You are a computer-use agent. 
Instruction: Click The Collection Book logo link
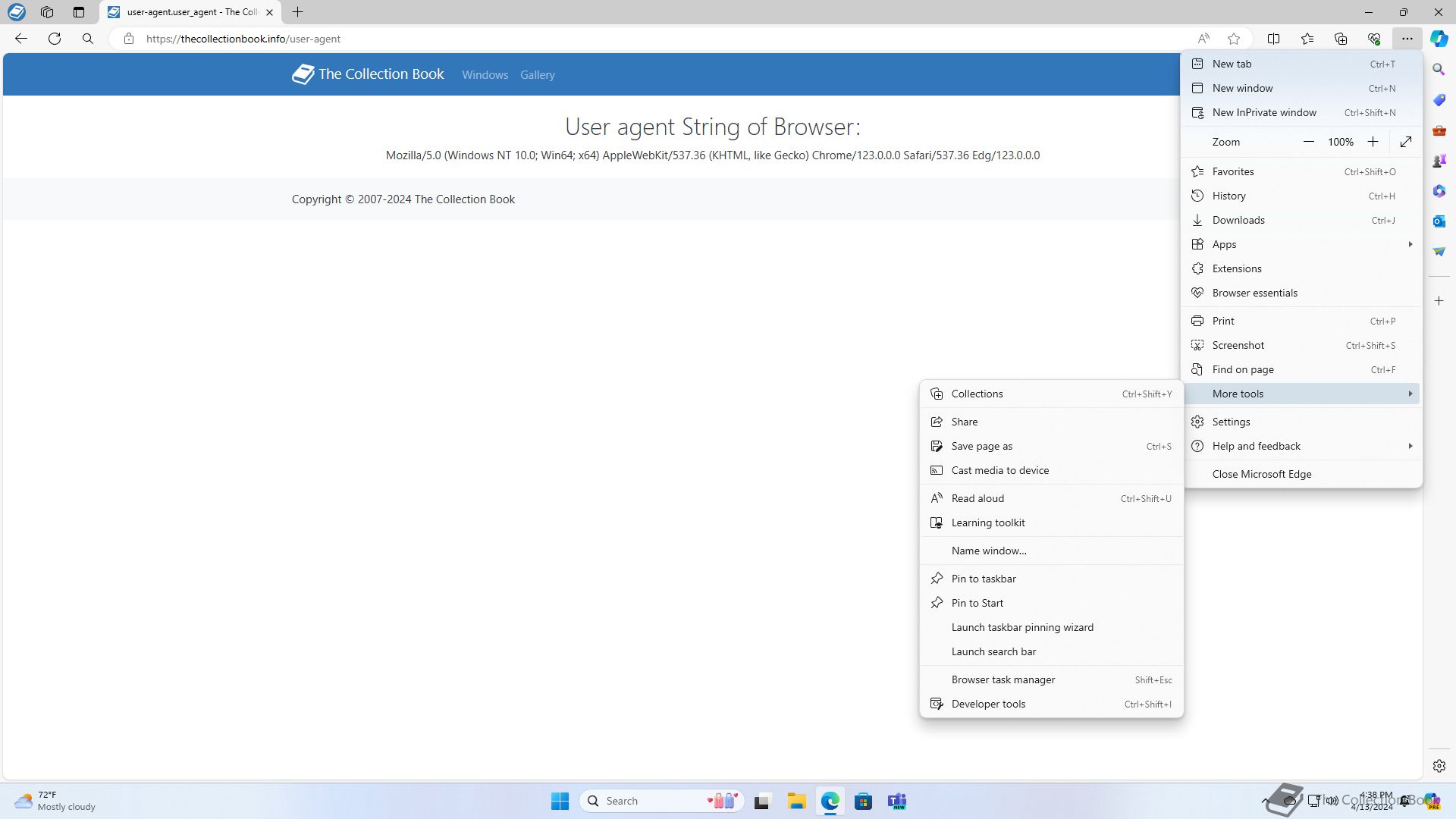(x=368, y=74)
